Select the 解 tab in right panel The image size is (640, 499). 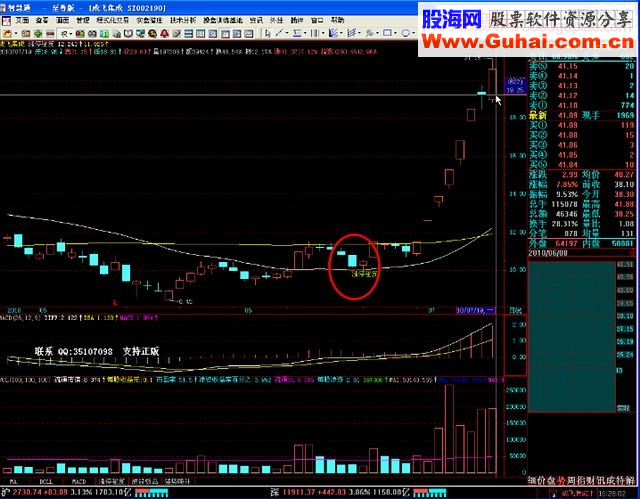coord(631,481)
